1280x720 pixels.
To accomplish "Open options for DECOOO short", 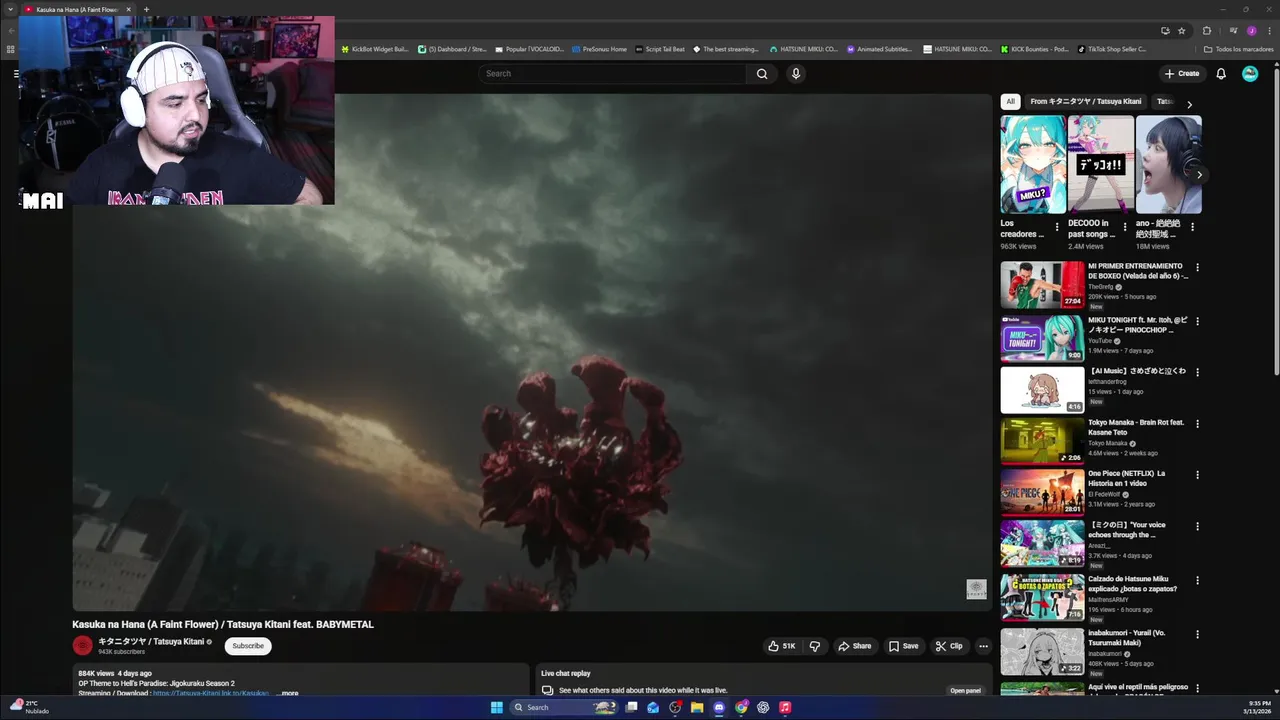I will tap(1124, 227).
